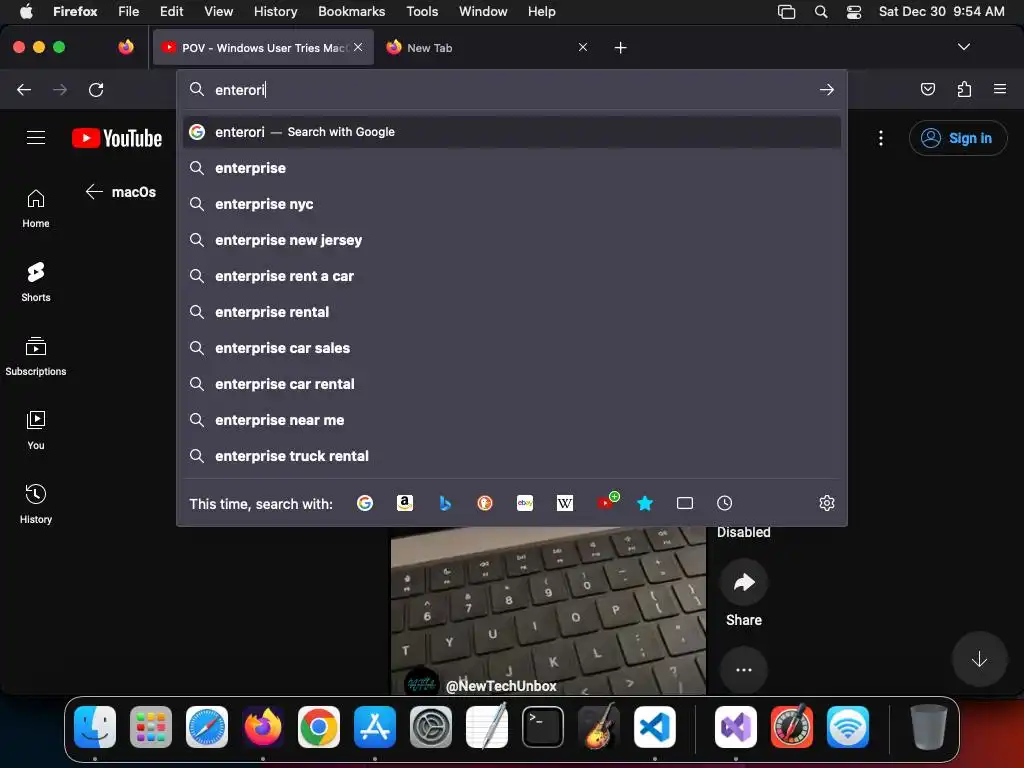Search with eBay one-off icon
Screen dimensions: 1024x768
point(525,503)
